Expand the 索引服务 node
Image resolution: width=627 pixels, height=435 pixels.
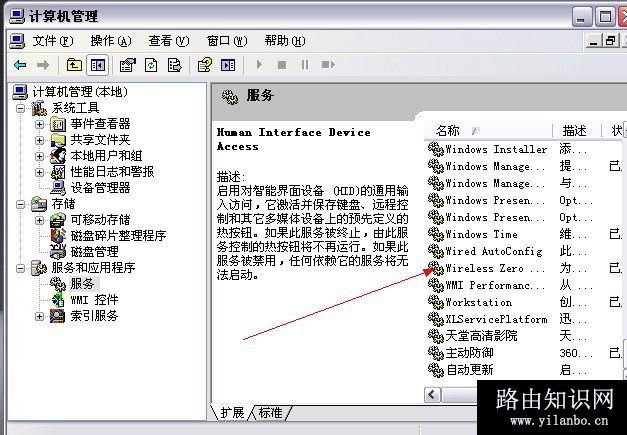[x=39, y=316]
